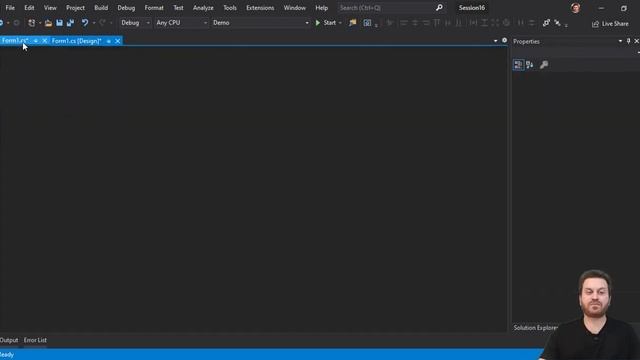Click the New Project toolbar icon
Image resolution: width=640 pixels, height=360 pixels.
(x=31, y=23)
